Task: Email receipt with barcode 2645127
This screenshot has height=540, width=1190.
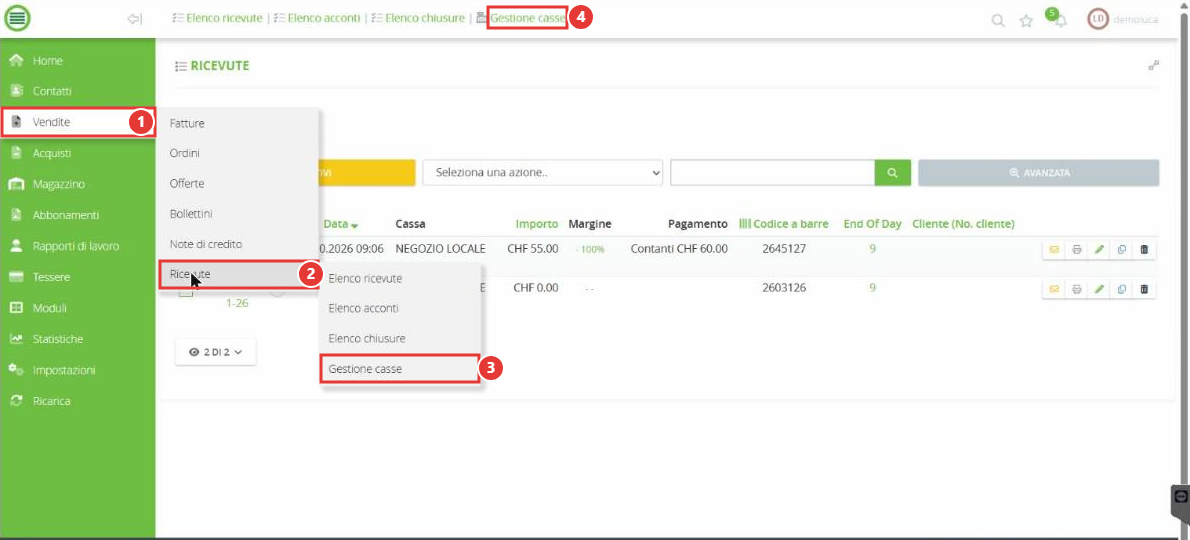Action: [1053, 249]
